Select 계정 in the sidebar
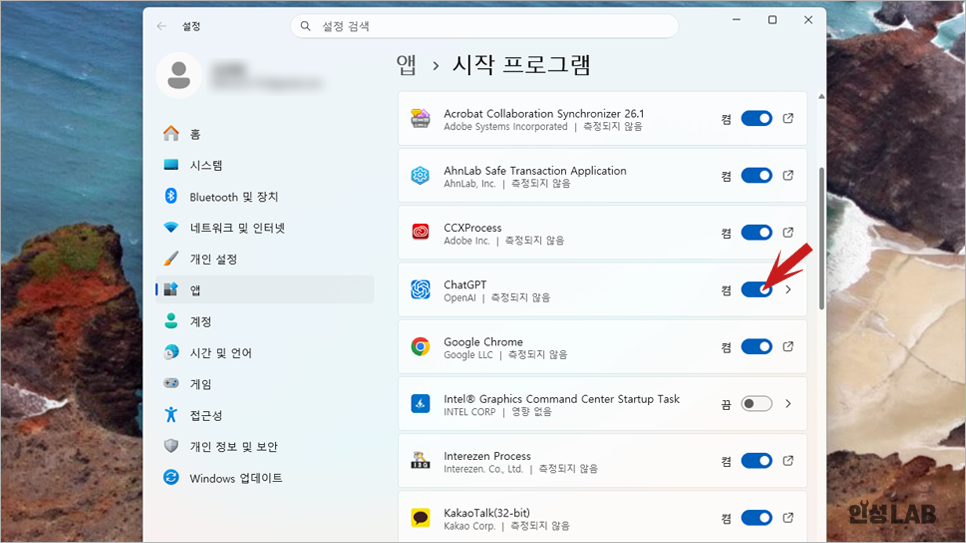Viewport: 966px width, 543px height. 264,321
